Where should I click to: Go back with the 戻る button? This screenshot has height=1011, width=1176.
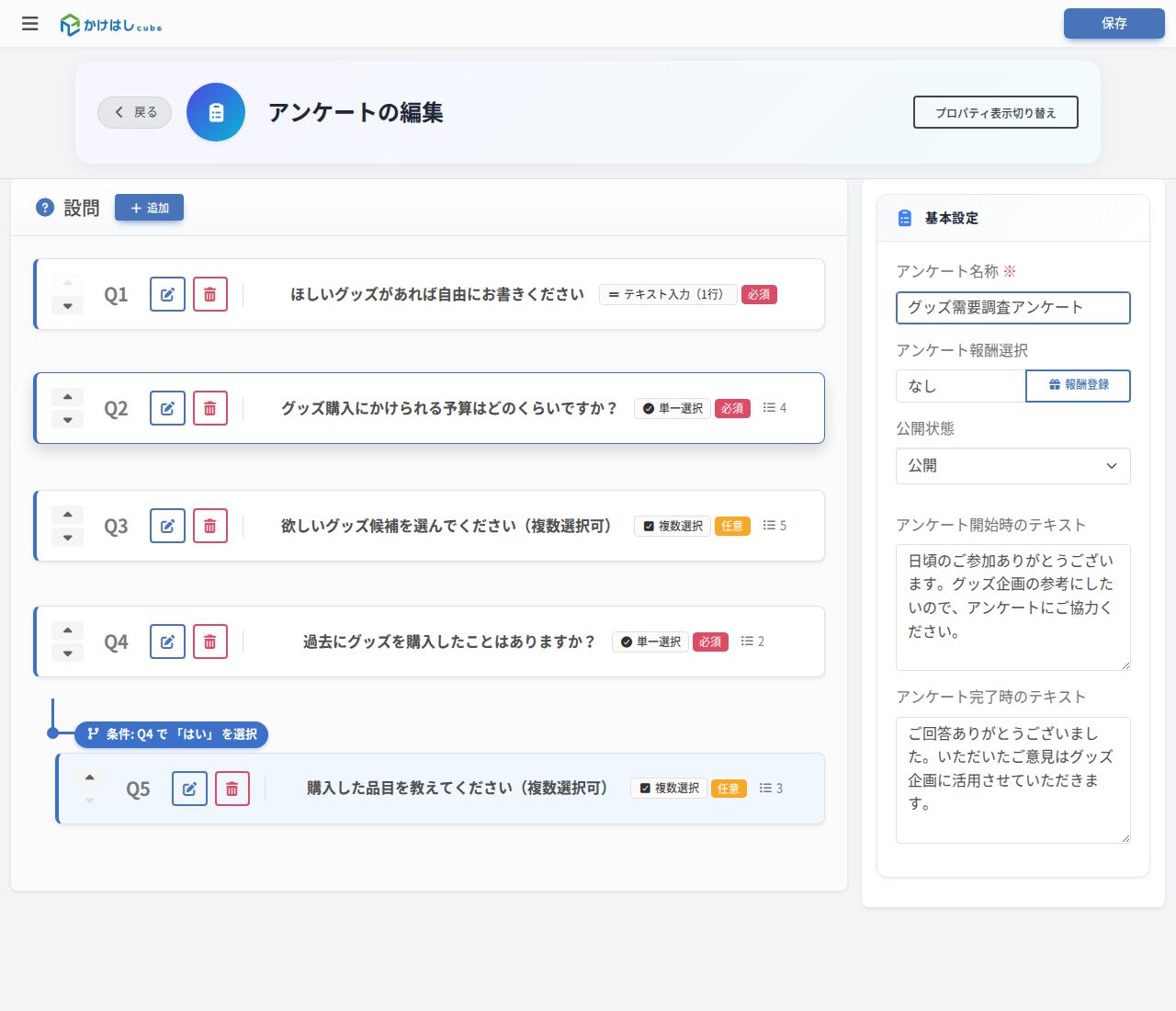134,112
